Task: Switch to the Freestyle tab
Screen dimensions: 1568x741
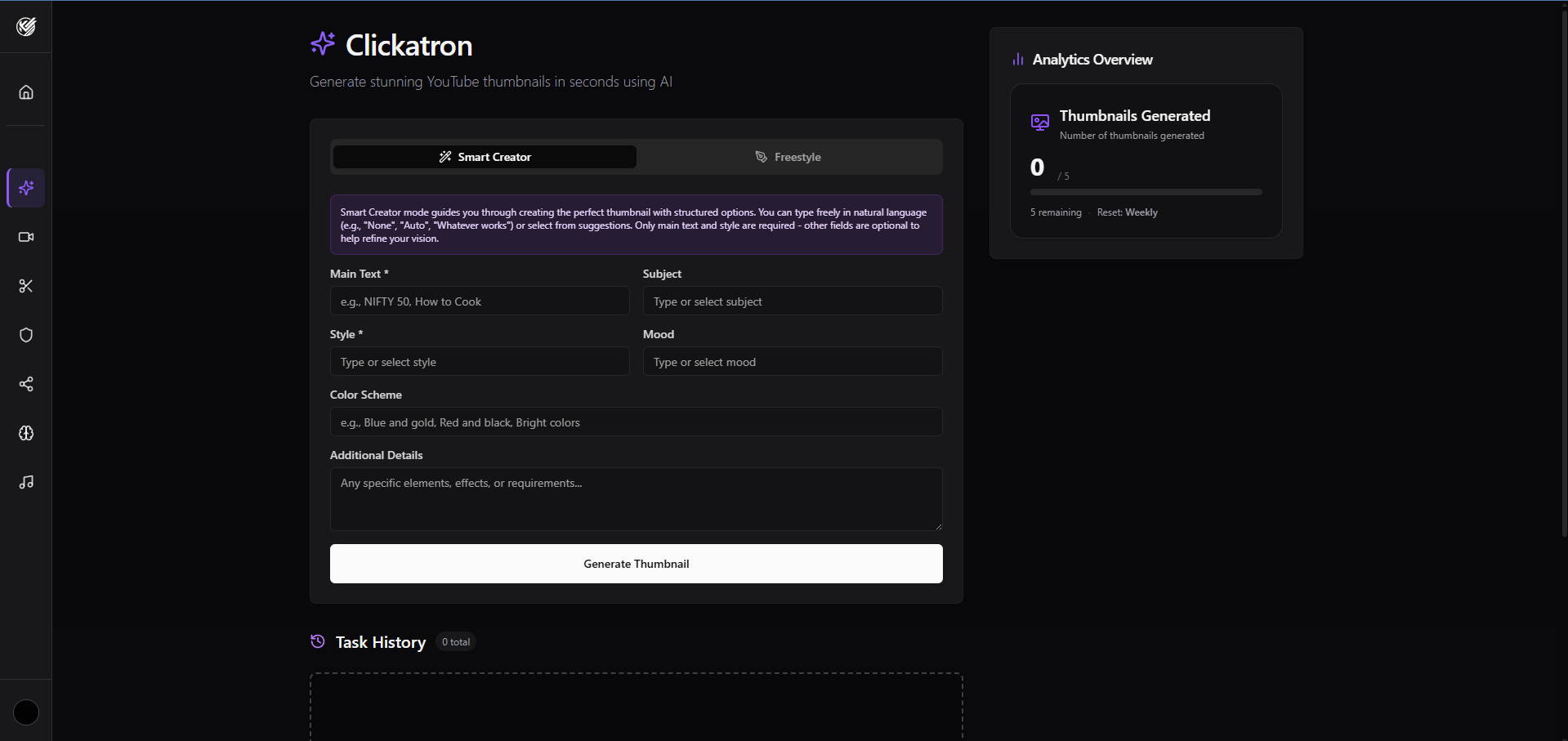Action: tap(788, 157)
